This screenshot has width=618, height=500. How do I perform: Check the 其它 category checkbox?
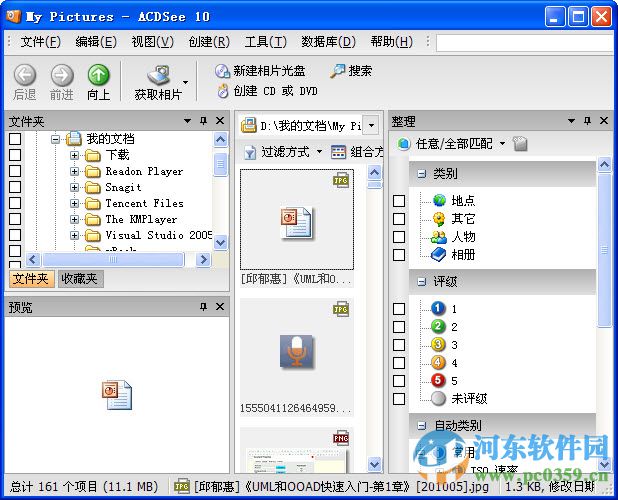pyautogui.click(x=399, y=219)
